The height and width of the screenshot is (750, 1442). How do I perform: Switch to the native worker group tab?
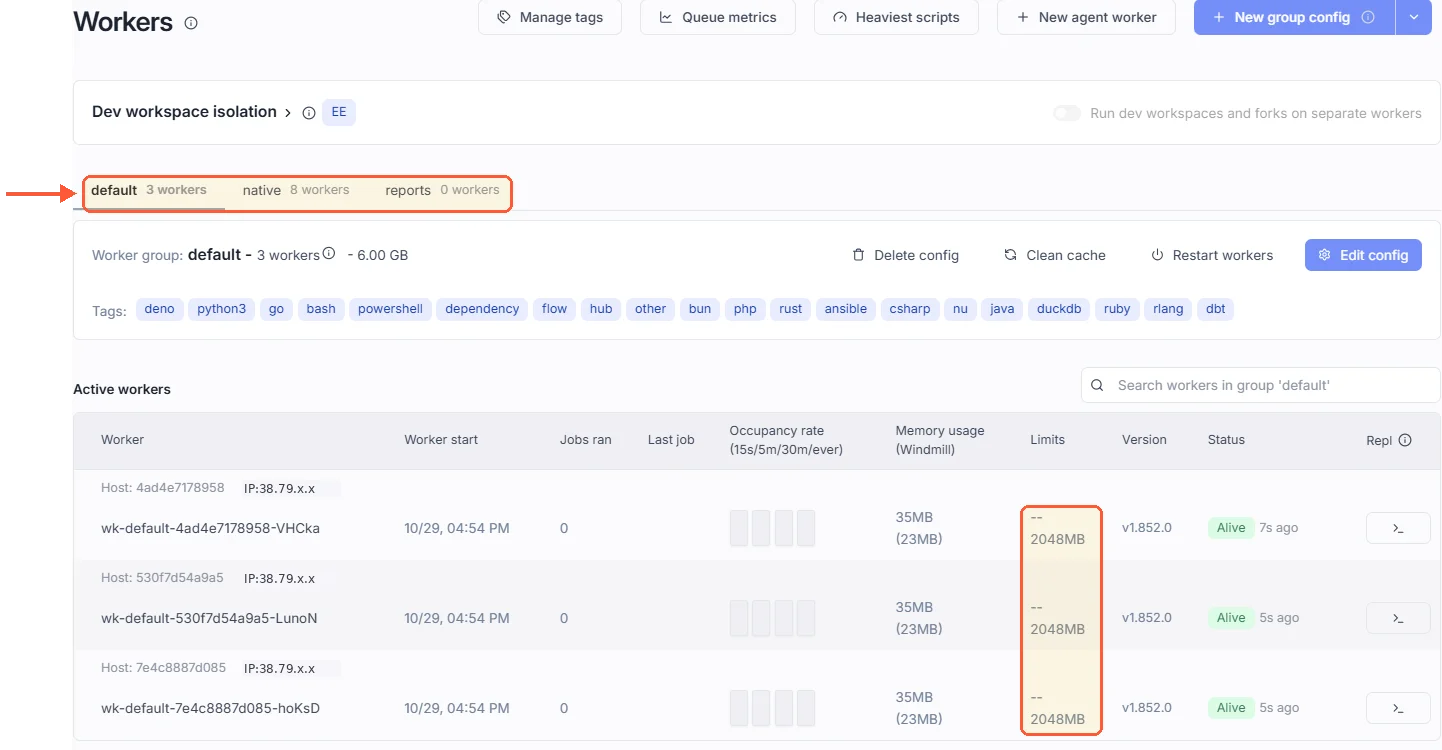pyautogui.click(x=296, y=190)
